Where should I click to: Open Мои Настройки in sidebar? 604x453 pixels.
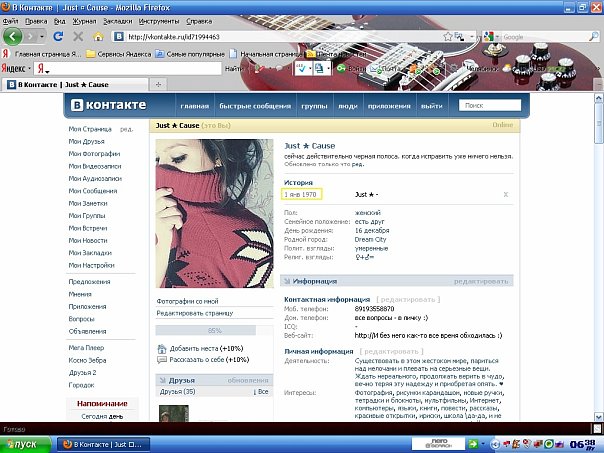[x=91, y=265]
